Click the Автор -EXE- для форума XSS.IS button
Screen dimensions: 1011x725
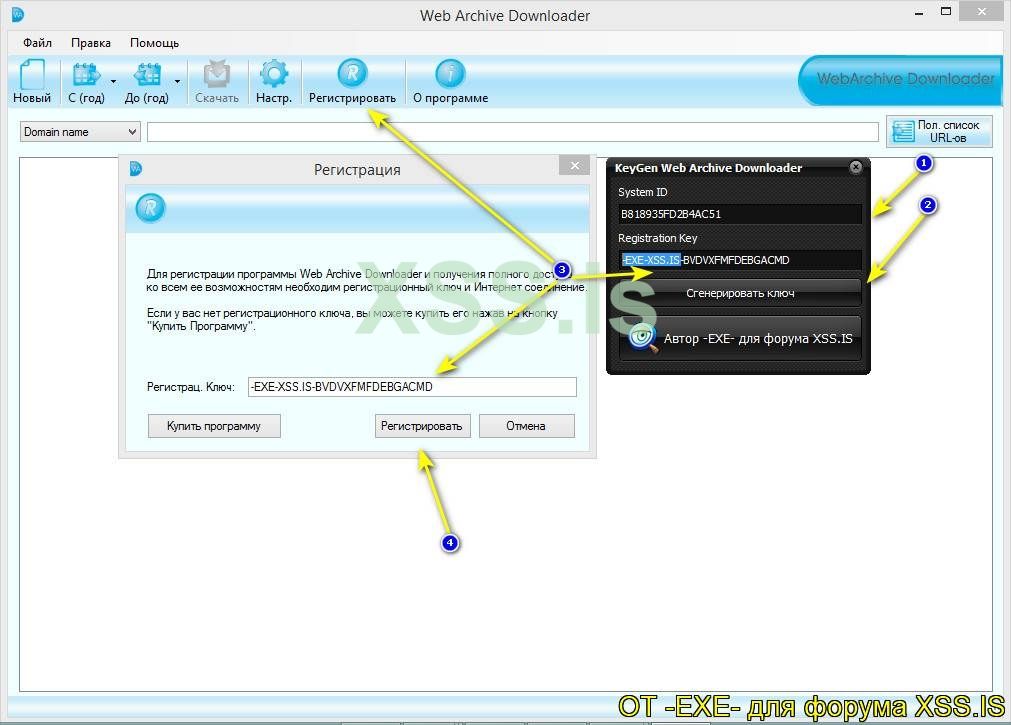(x=740, y=338)
